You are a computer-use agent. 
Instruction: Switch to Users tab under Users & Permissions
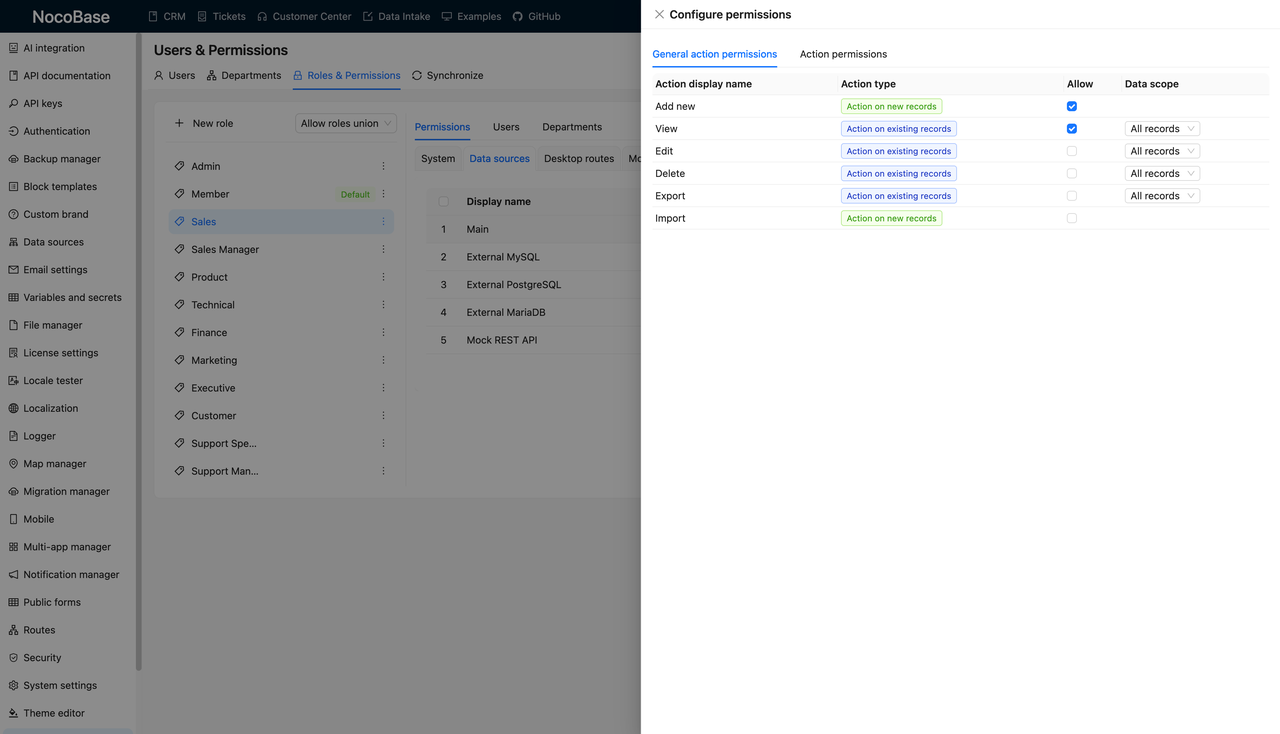175,75
